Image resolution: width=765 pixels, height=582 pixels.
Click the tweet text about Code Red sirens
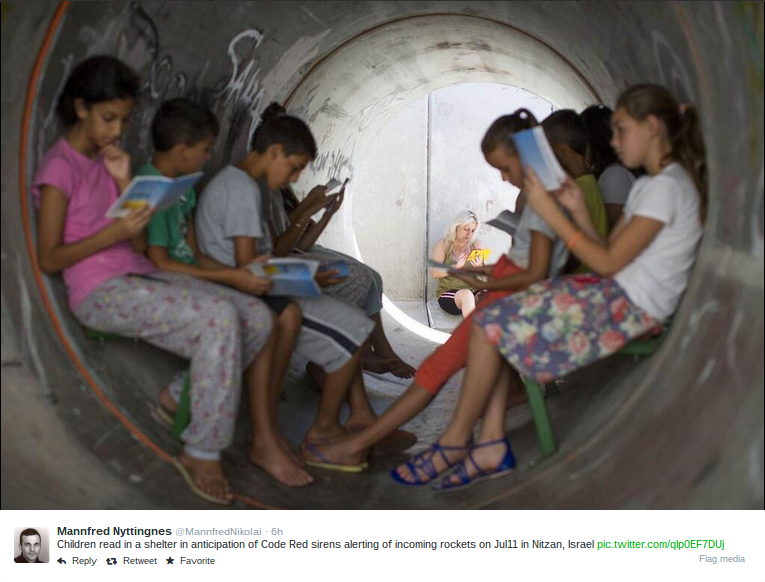[326, 544]
